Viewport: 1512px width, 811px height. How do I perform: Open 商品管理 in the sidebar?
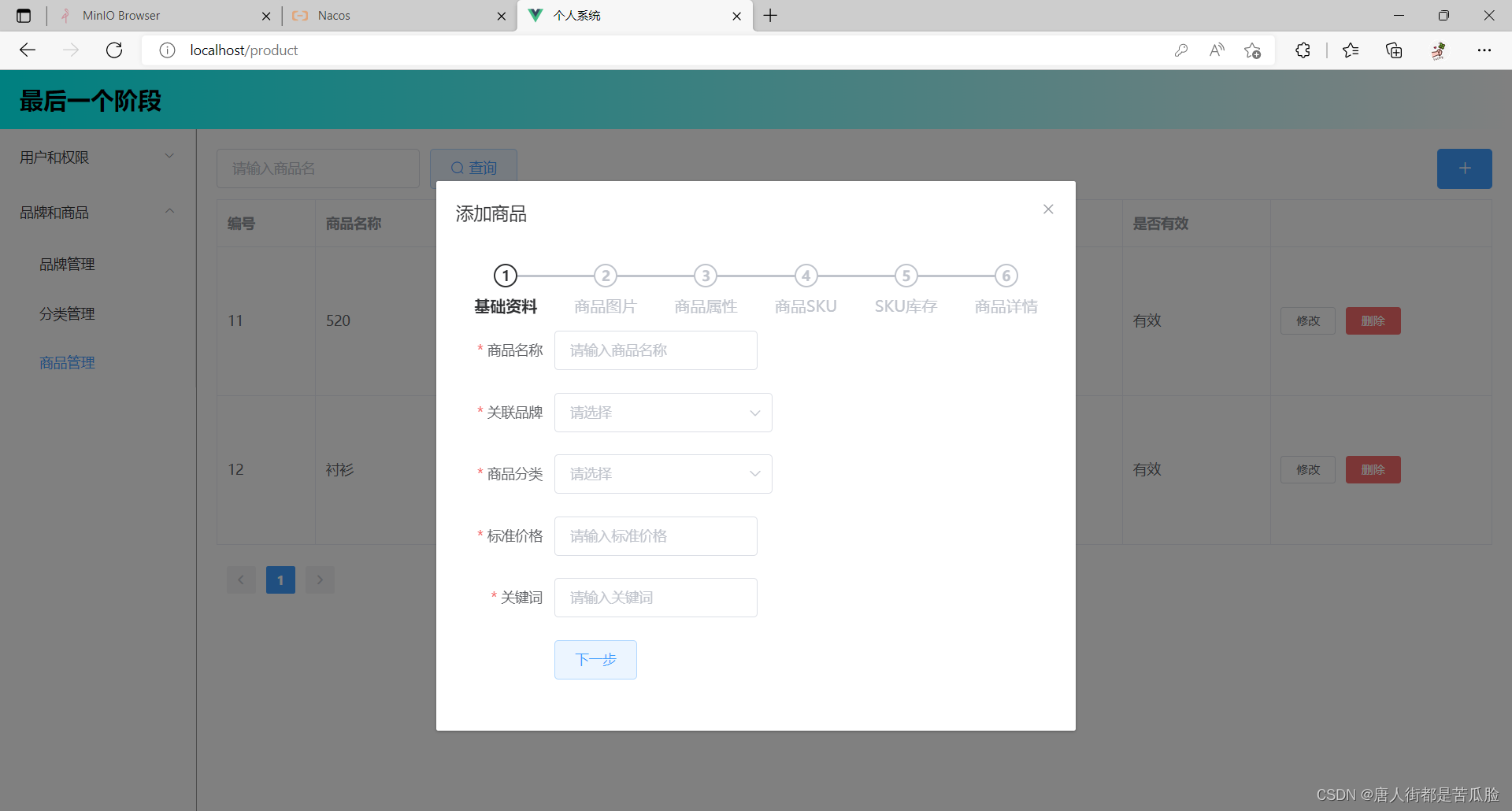(67, 363)
